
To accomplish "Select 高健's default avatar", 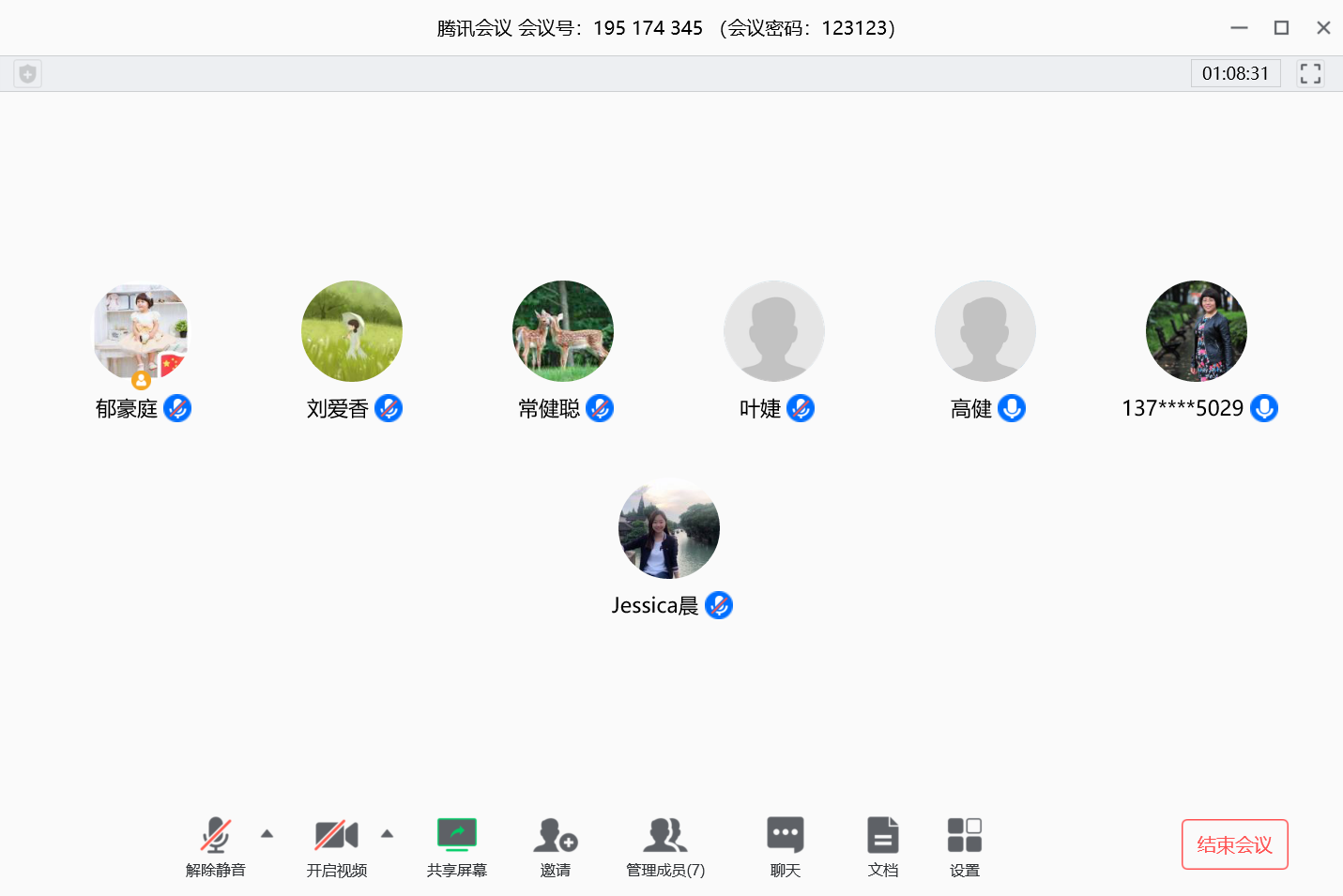I will click(x=985, y=331).
